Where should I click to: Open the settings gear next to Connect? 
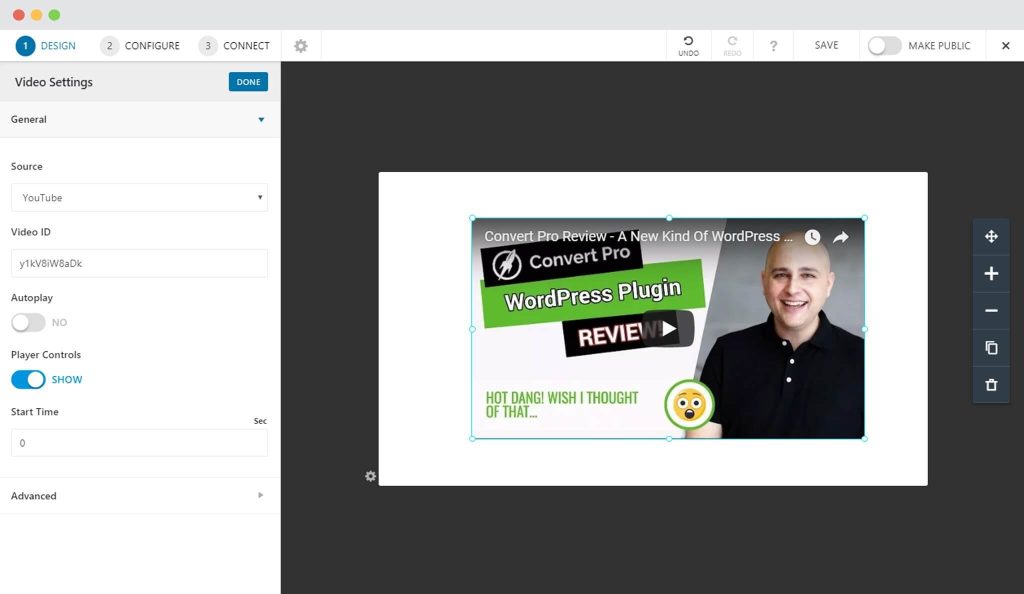[300, 46]
